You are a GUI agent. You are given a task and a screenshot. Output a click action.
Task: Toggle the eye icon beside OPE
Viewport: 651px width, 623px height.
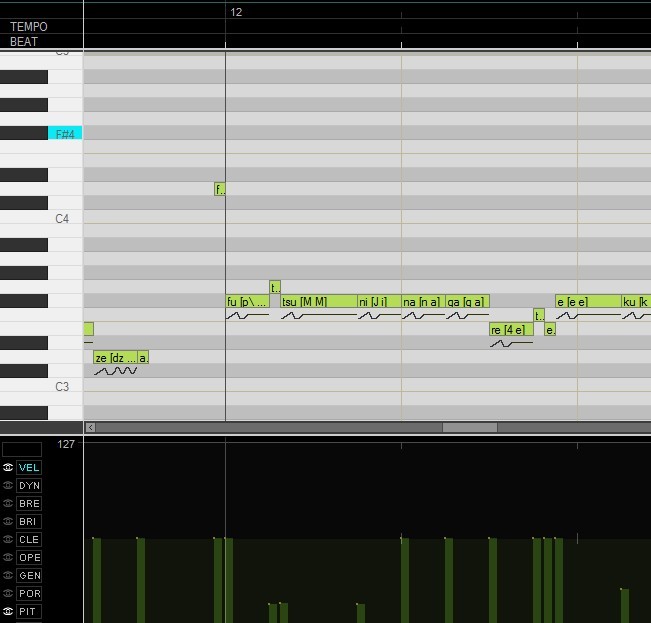8,557
